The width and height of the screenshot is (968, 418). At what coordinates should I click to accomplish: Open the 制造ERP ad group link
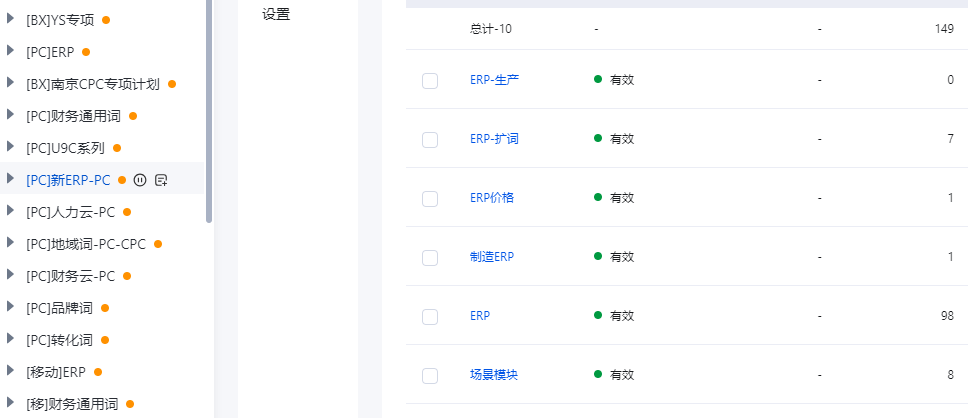coord(491,257)
